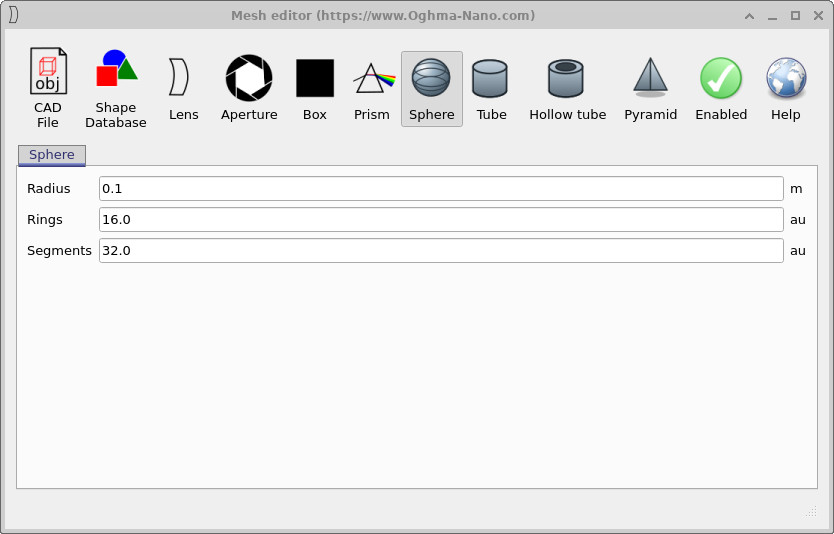The image size is (834, 534).
Task: Choose the Tube shape
Action: (x=491, y=88)
